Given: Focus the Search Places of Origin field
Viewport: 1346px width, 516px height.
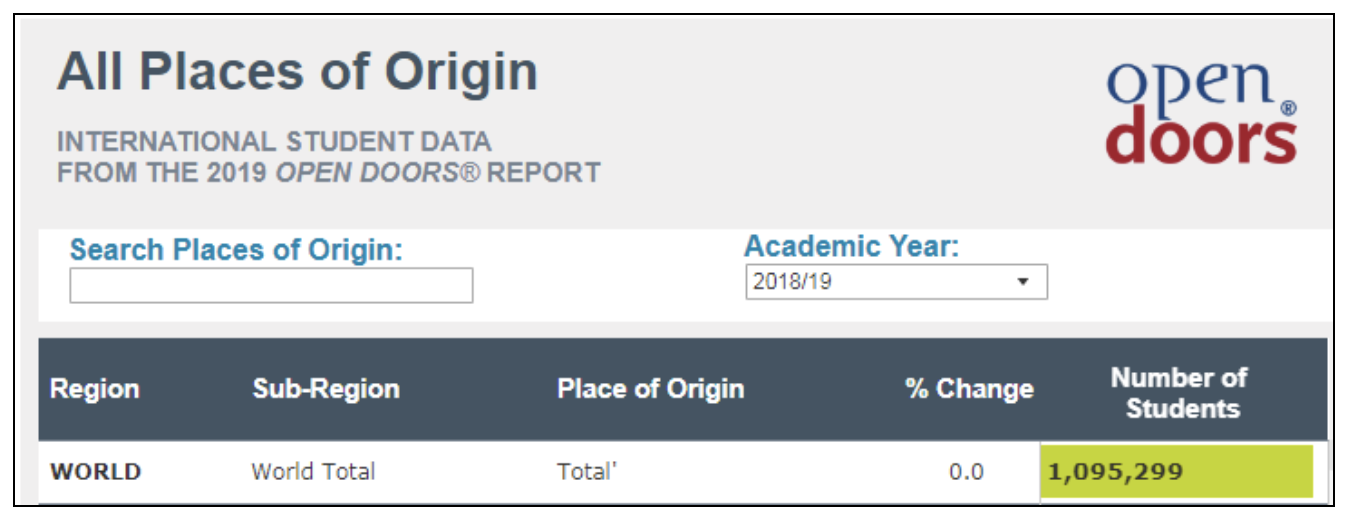Looking at the screenshot, I should (271, 285).
